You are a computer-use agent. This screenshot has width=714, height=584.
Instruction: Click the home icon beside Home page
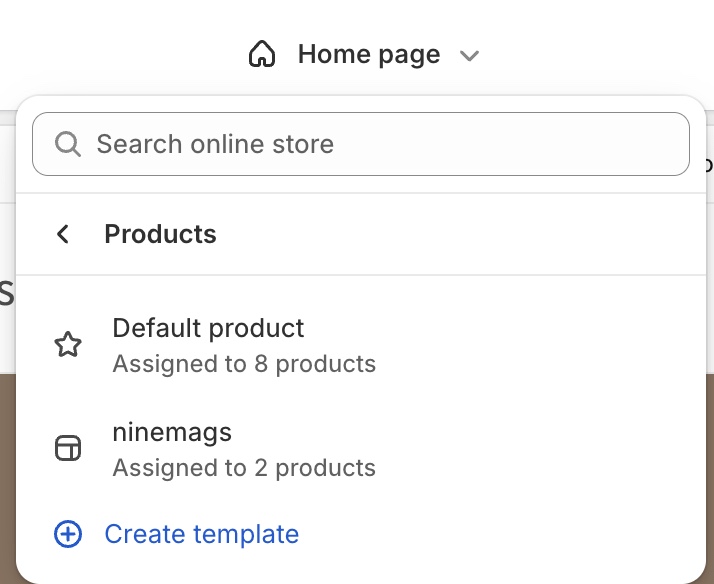262,54
